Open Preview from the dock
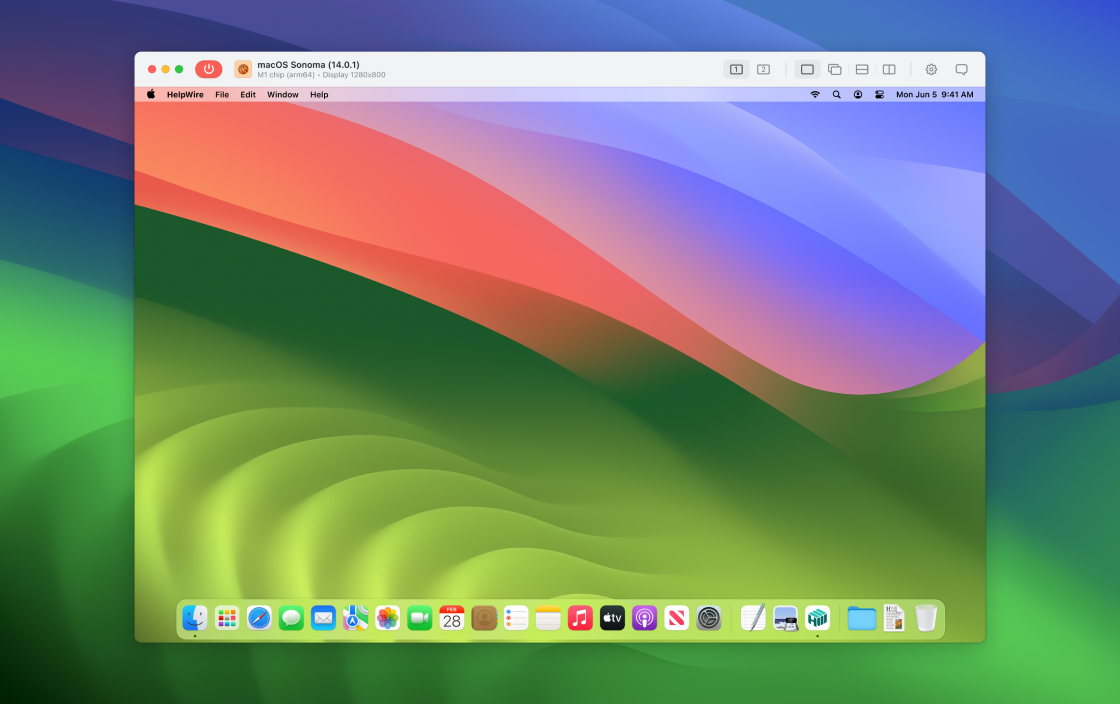 785,618
